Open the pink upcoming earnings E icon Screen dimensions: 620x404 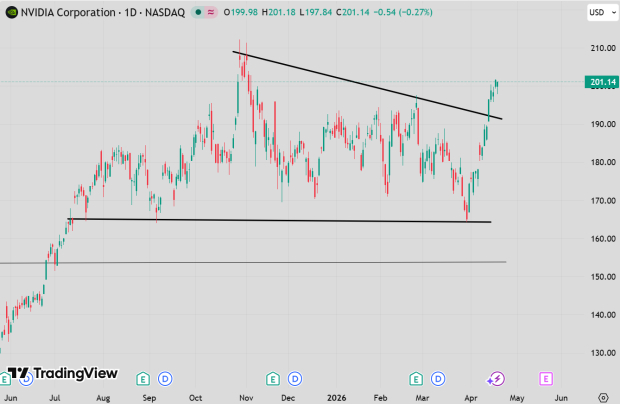546,379
